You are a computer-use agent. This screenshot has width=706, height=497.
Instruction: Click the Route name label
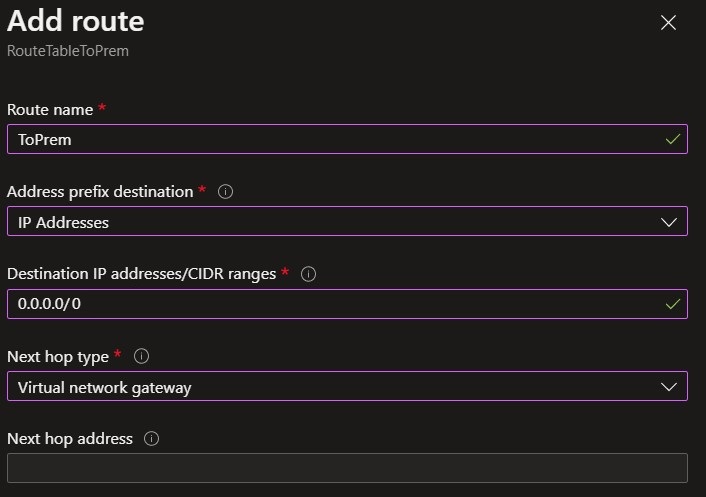[50, 108]
